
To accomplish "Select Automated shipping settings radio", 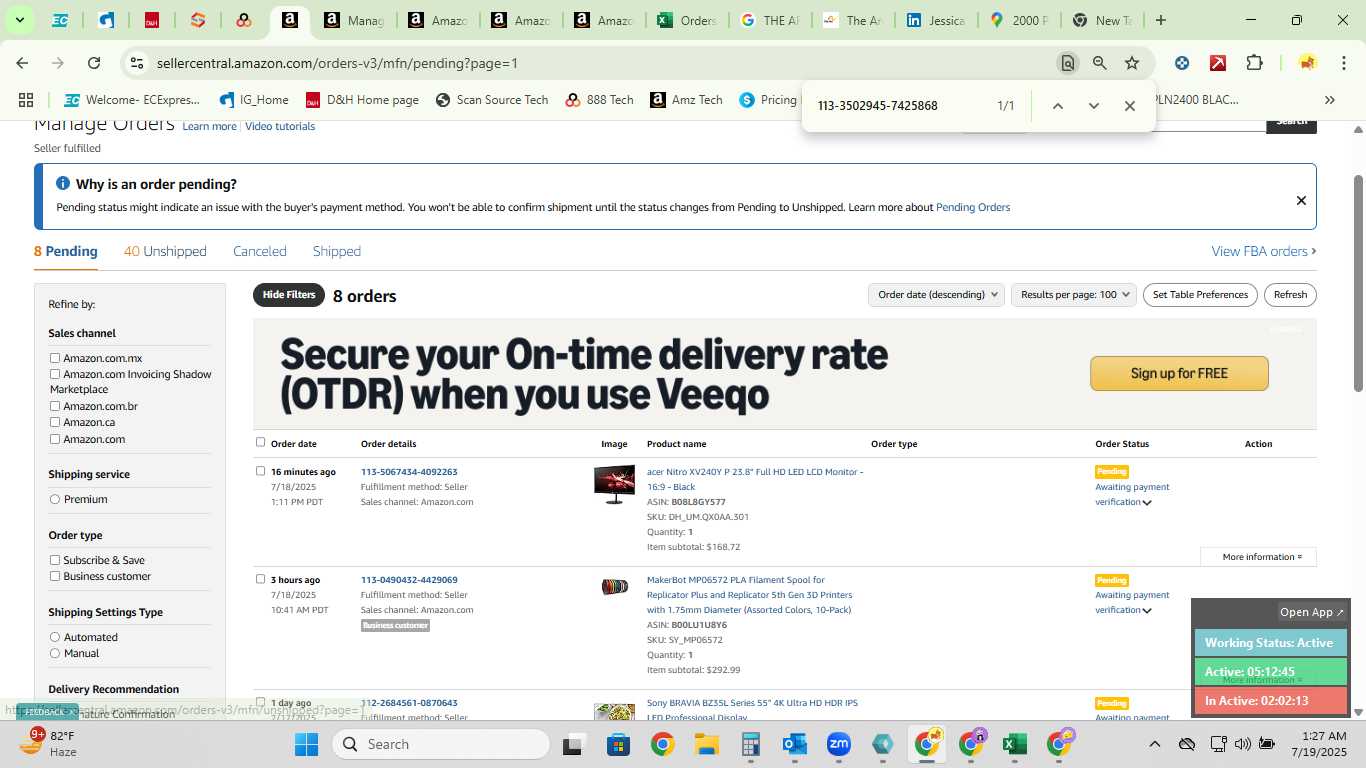I will 55,637.
